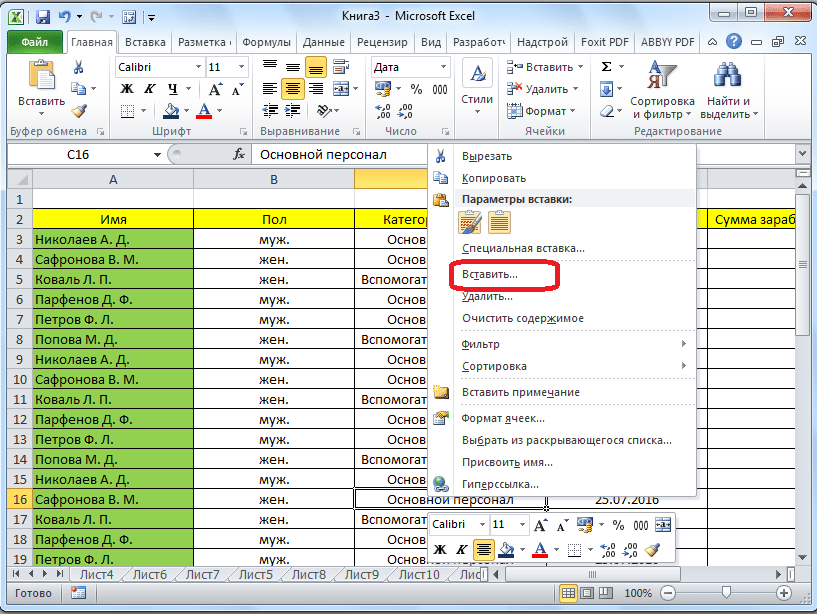Image resolution: width=817 pixels, height=614 pixels.
Task: Select Вставить... in the context menu
Action: [489, 273]
